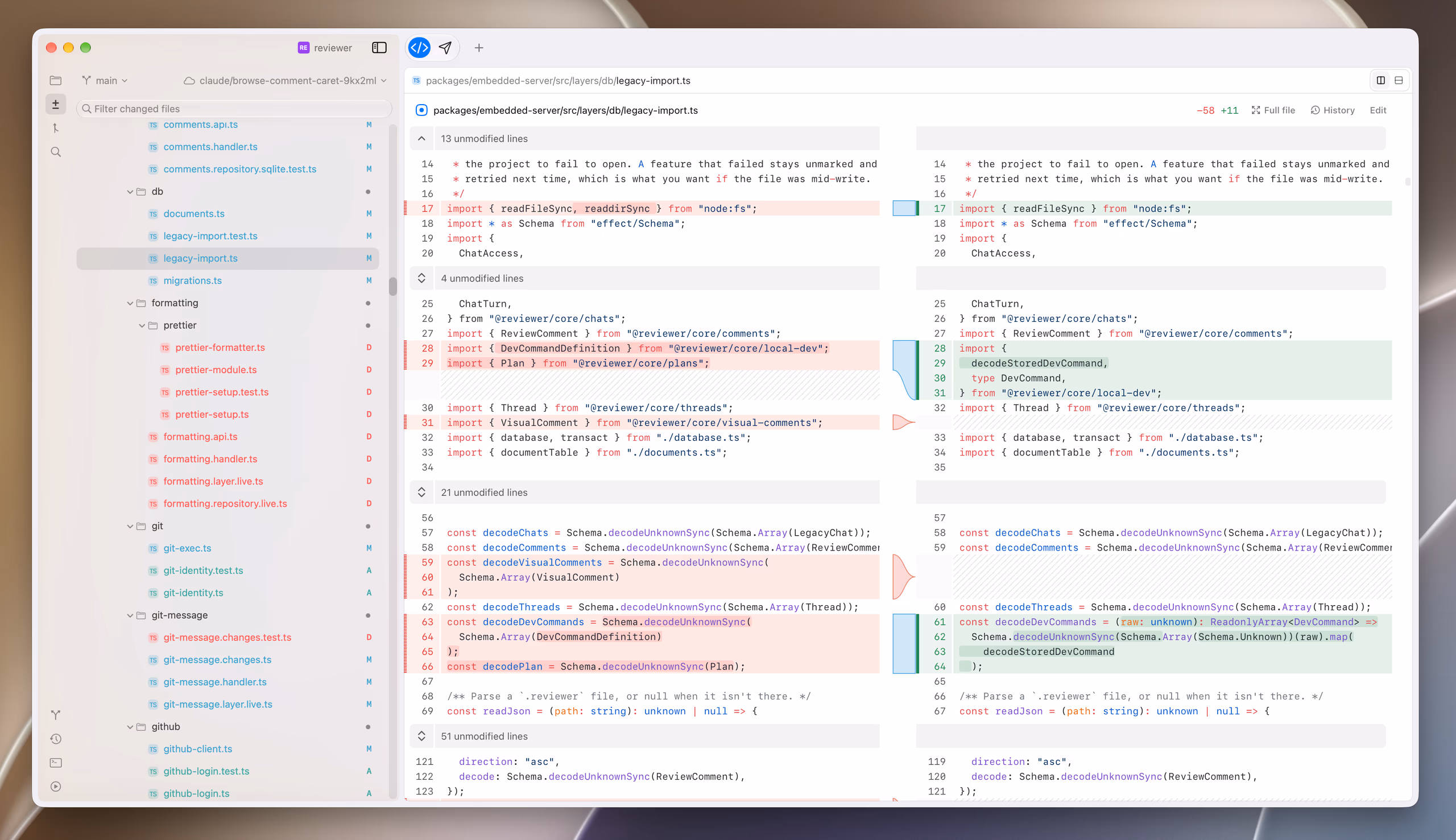This screenshot has height=840, width=1456.
Task: Click the red chunk arrow at lines 59-61
Action: pos(901,576)
